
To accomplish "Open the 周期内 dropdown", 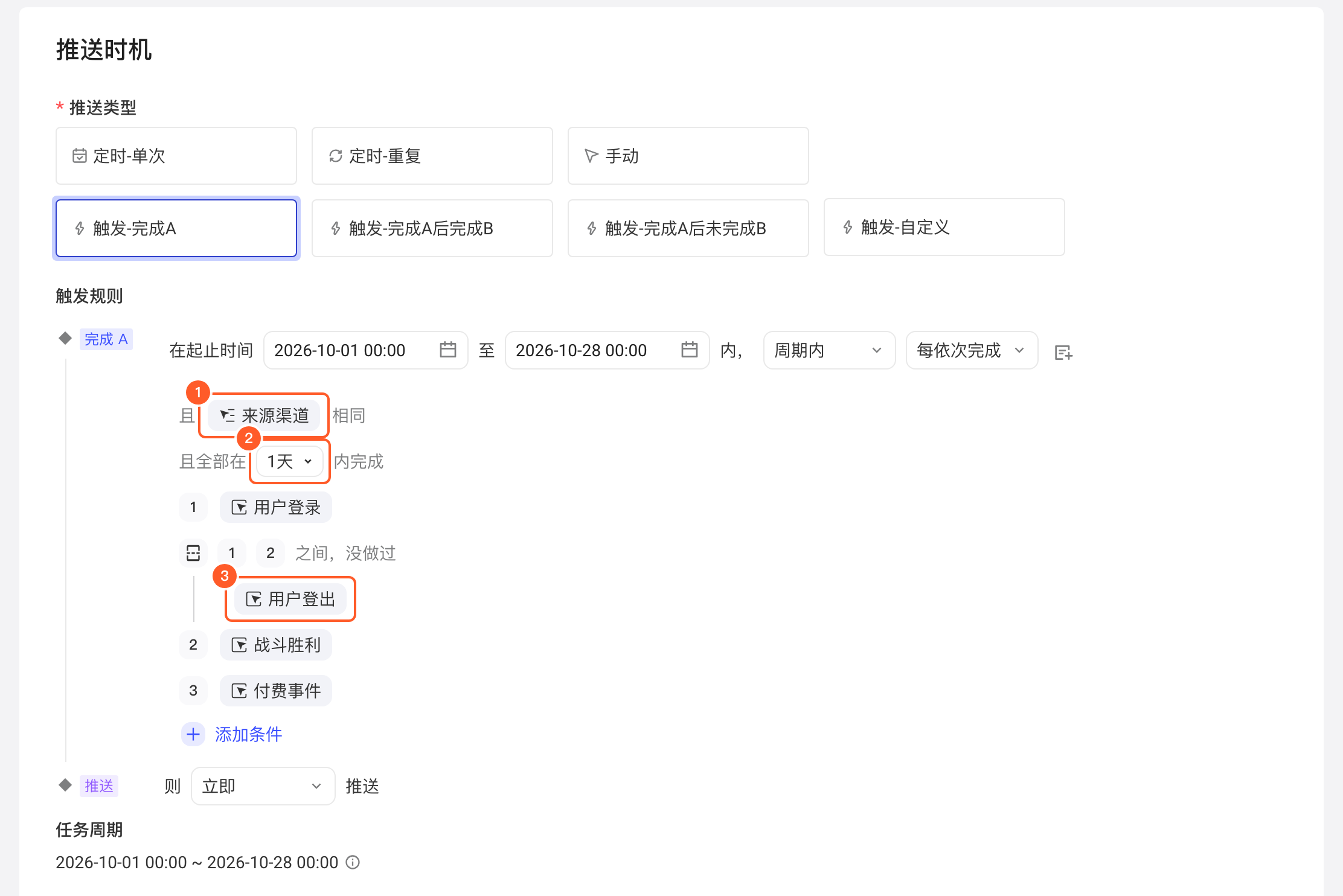I will pos(830,350).
